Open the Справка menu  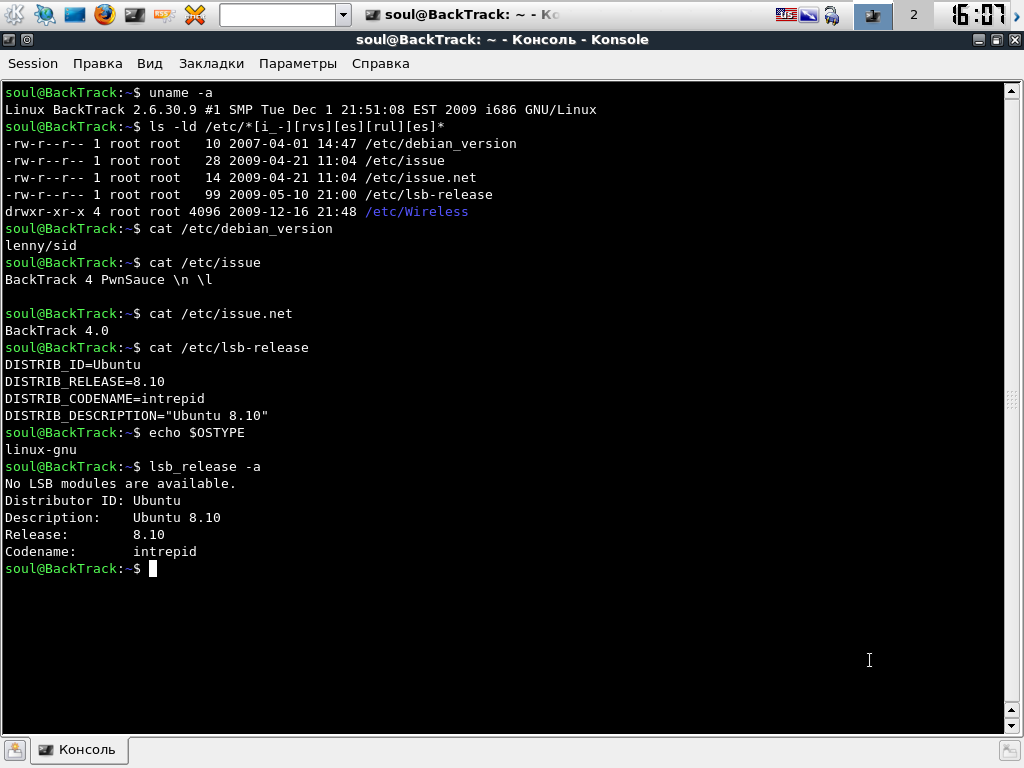pyautogui.click(x=381, y=64)
